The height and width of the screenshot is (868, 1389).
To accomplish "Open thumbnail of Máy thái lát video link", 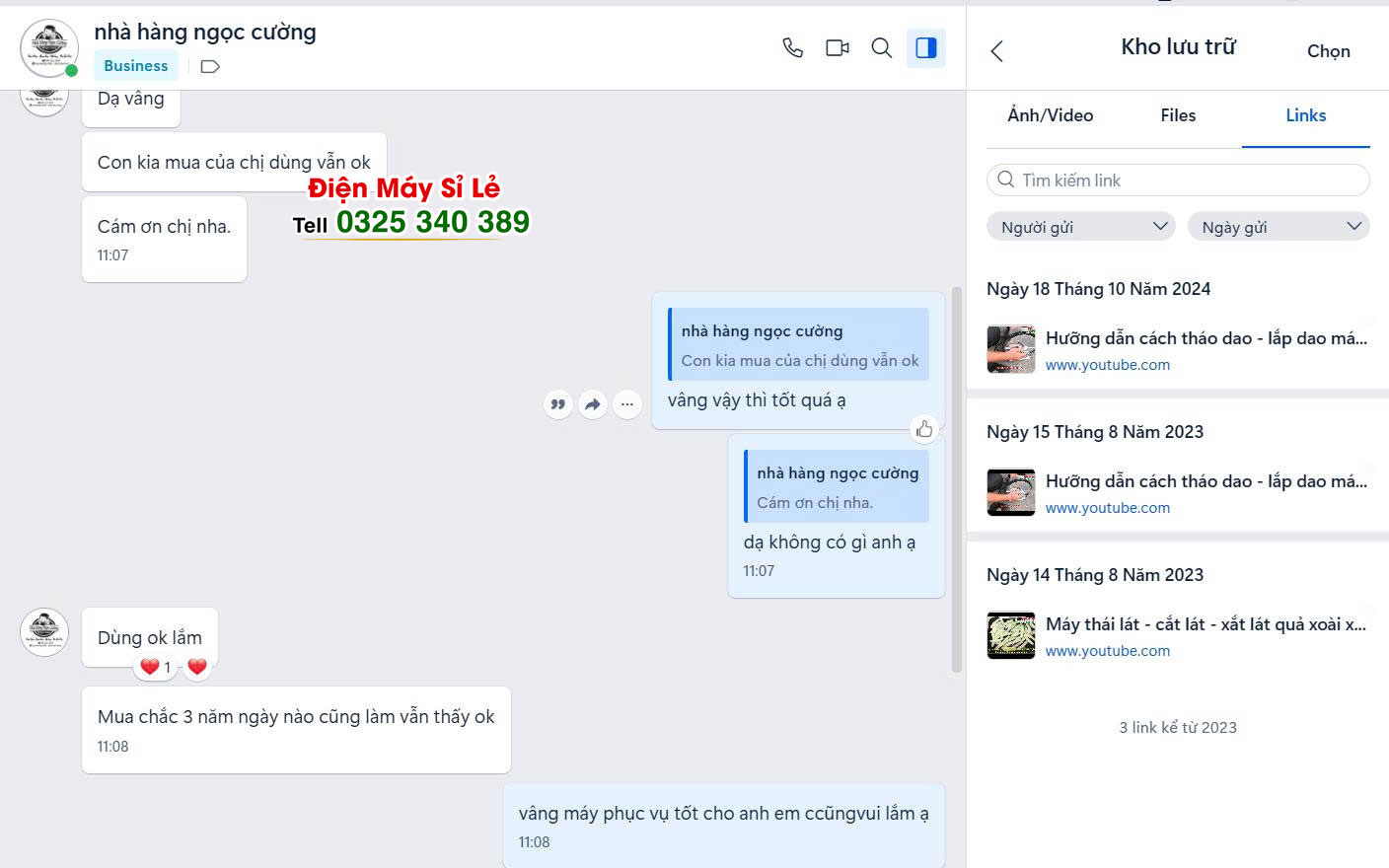I will click(x=1011, y=635).
